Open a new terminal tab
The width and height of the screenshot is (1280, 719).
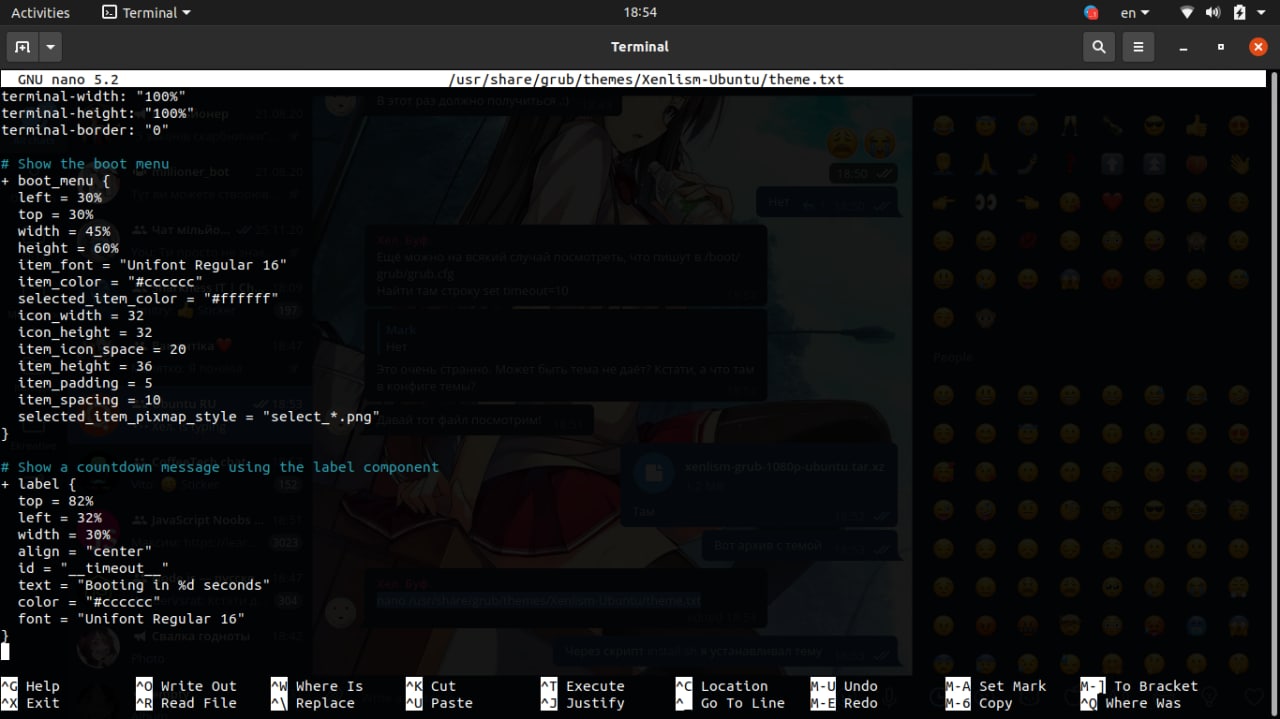(23, 47)
